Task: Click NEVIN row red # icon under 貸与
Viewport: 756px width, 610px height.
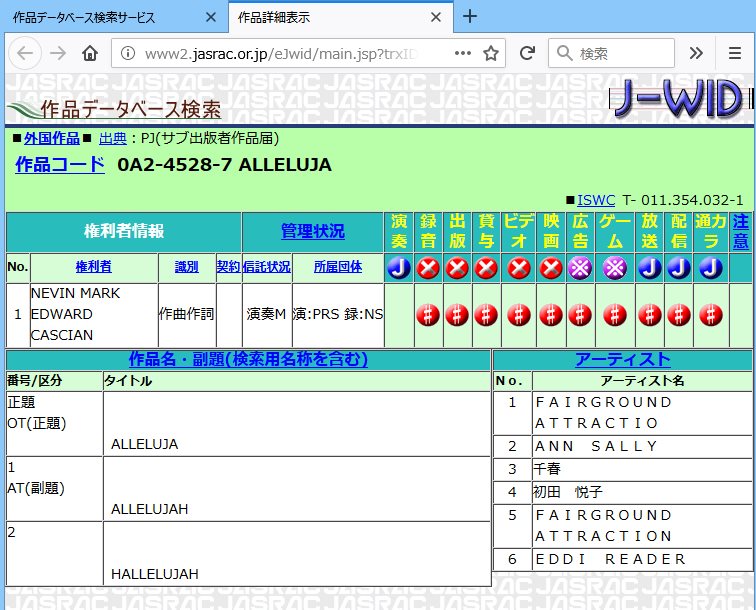Action: click(486, 315)
